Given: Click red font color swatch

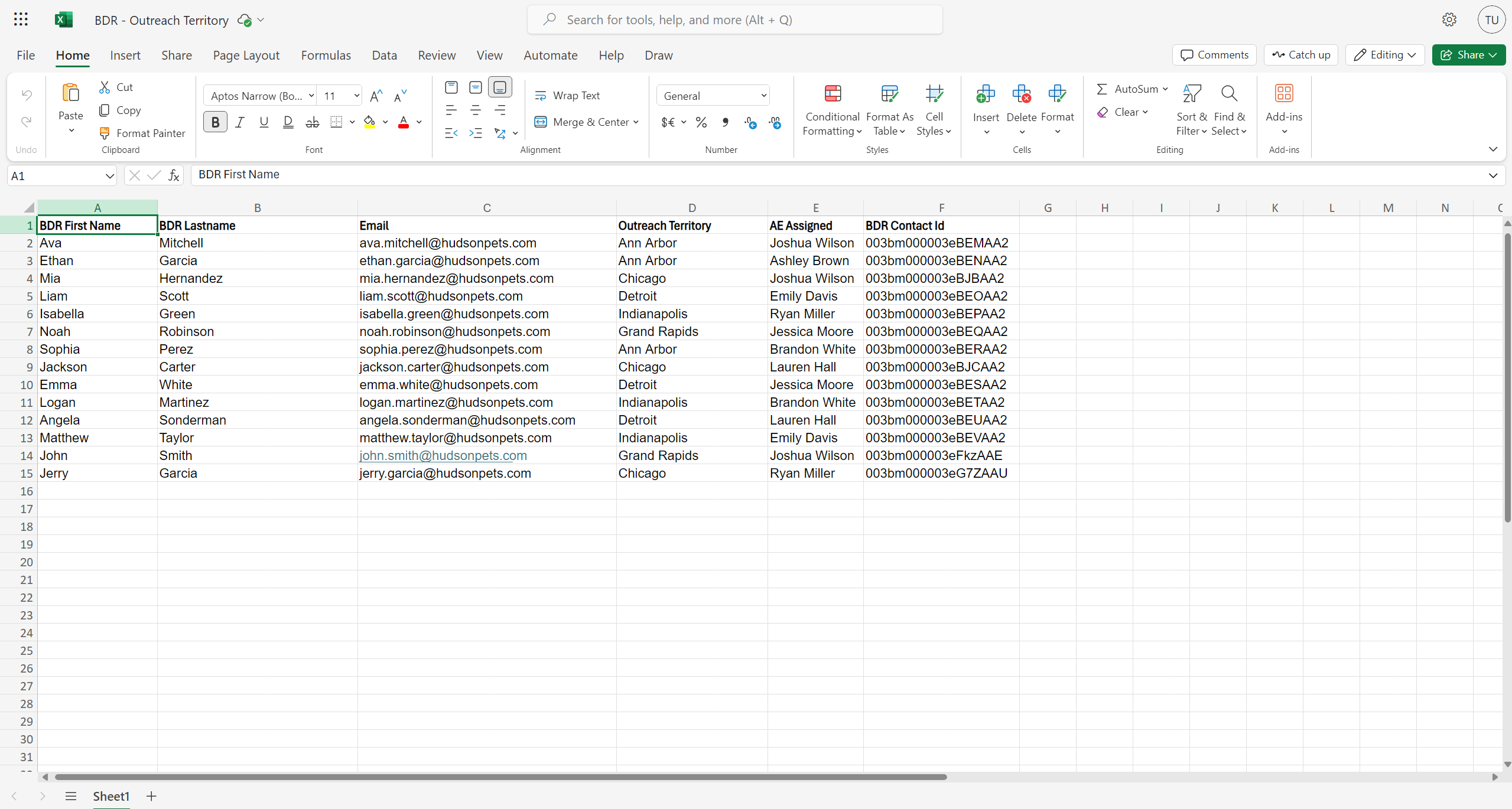Looking at the screenshot, I should point(404,122).
